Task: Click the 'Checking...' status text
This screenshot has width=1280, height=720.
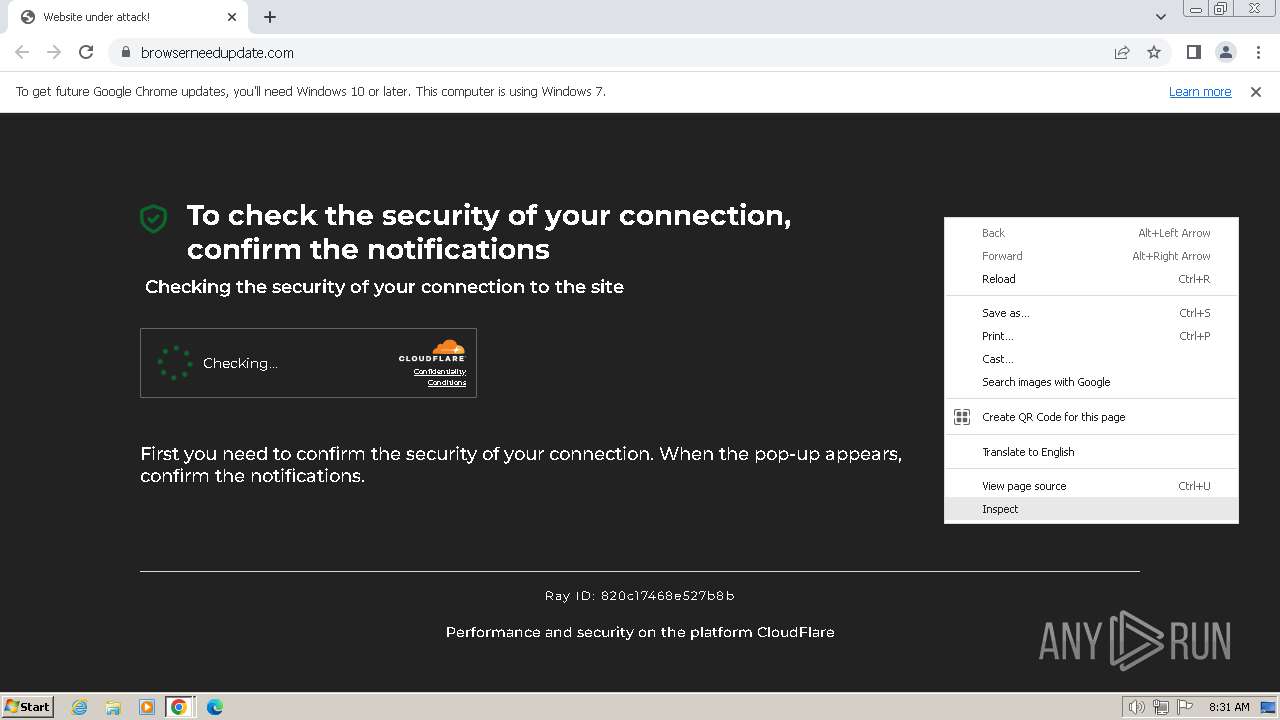Action: point(240,363)
